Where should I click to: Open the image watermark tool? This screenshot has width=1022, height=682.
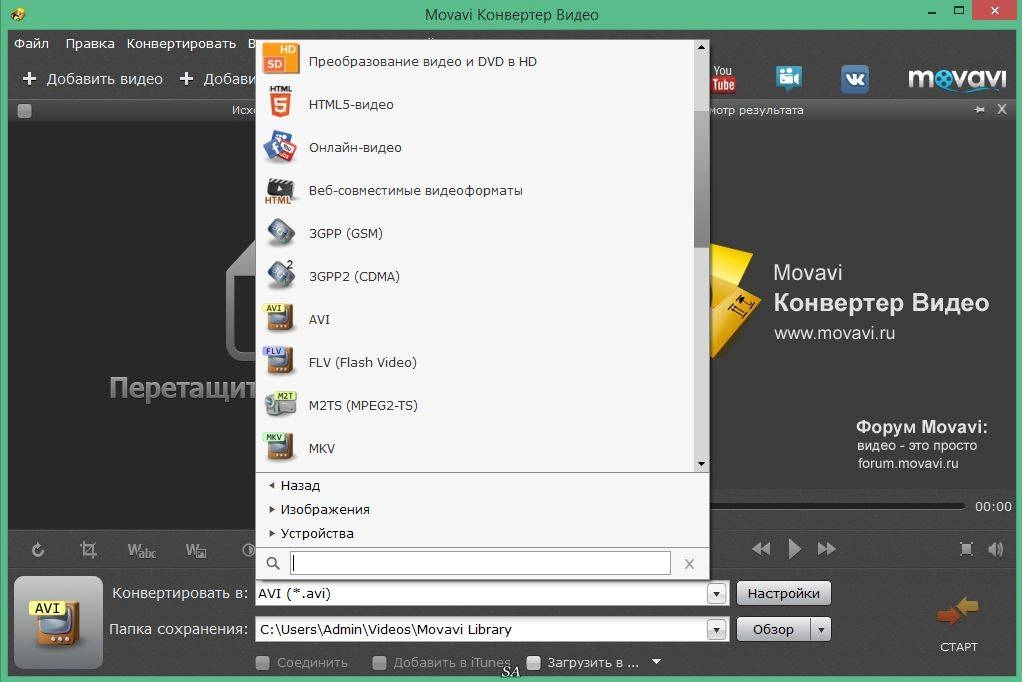click(196, 551)
